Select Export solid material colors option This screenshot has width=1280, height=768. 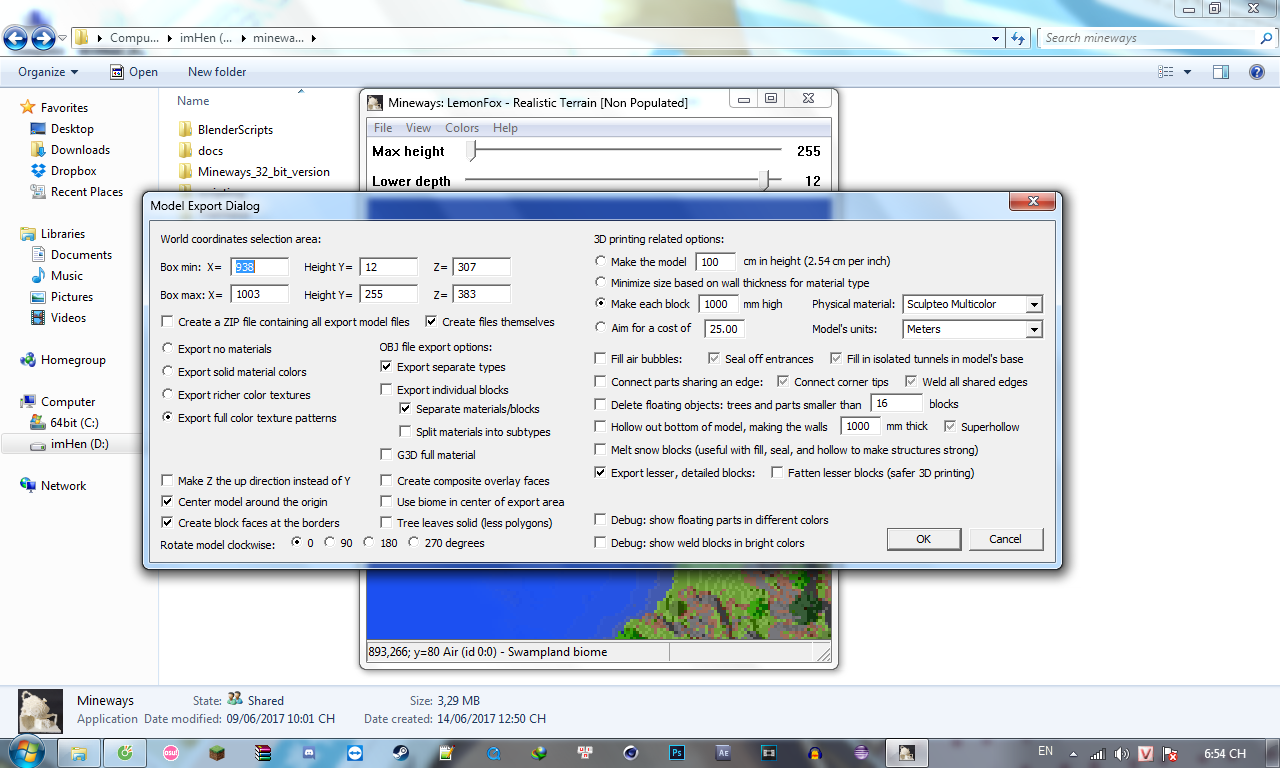click(x=168, y=372)
